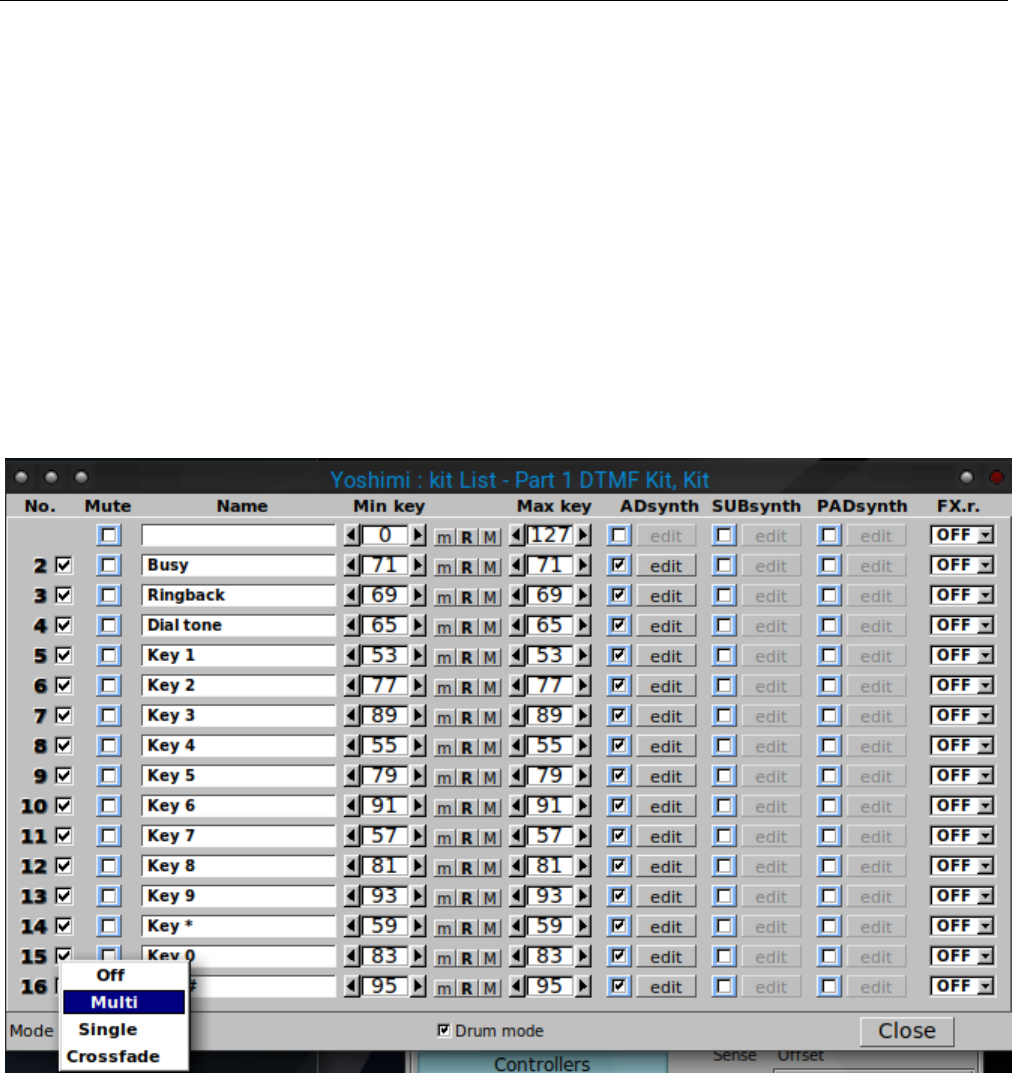
Task: Click R button on Key 9 row
Action: (x=467, y=899)
